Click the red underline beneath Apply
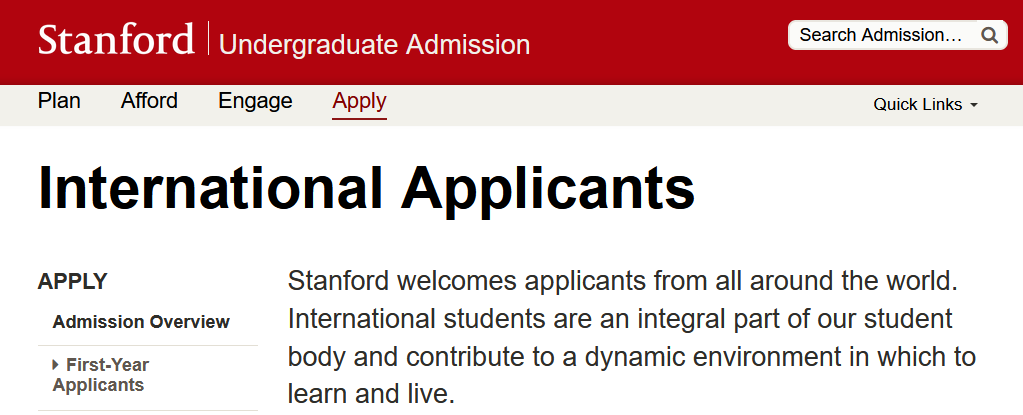The image size is (1023, 415). pyautogui.click(x=359, y=118)
